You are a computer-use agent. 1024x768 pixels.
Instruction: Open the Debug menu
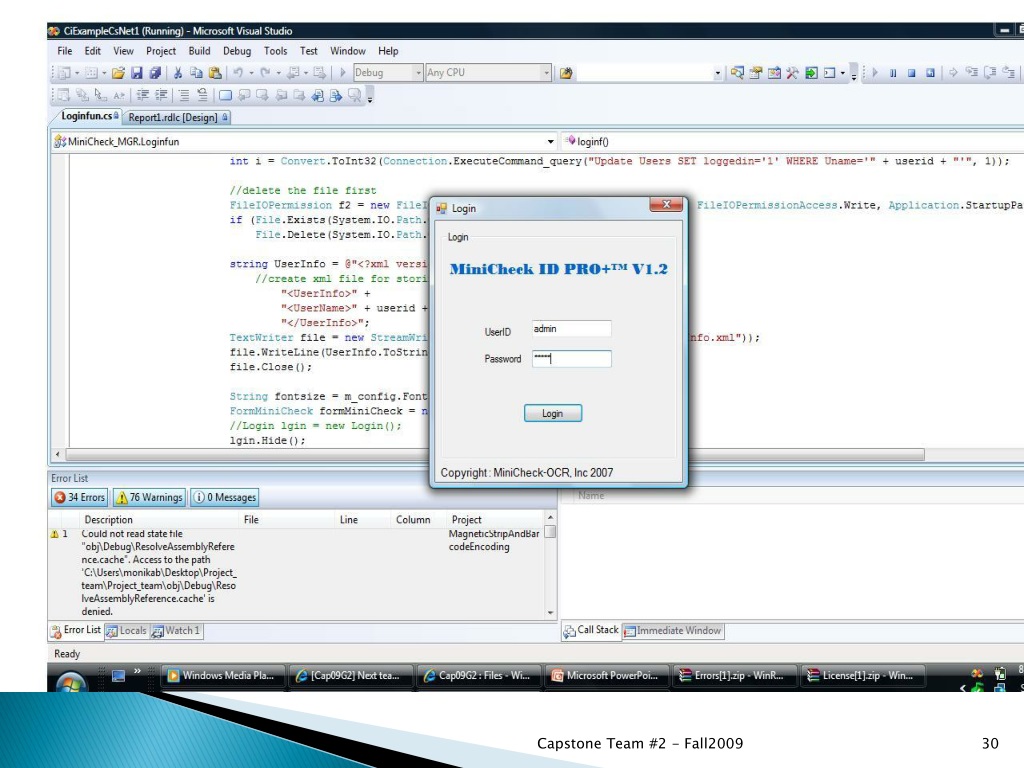point(236,51)
